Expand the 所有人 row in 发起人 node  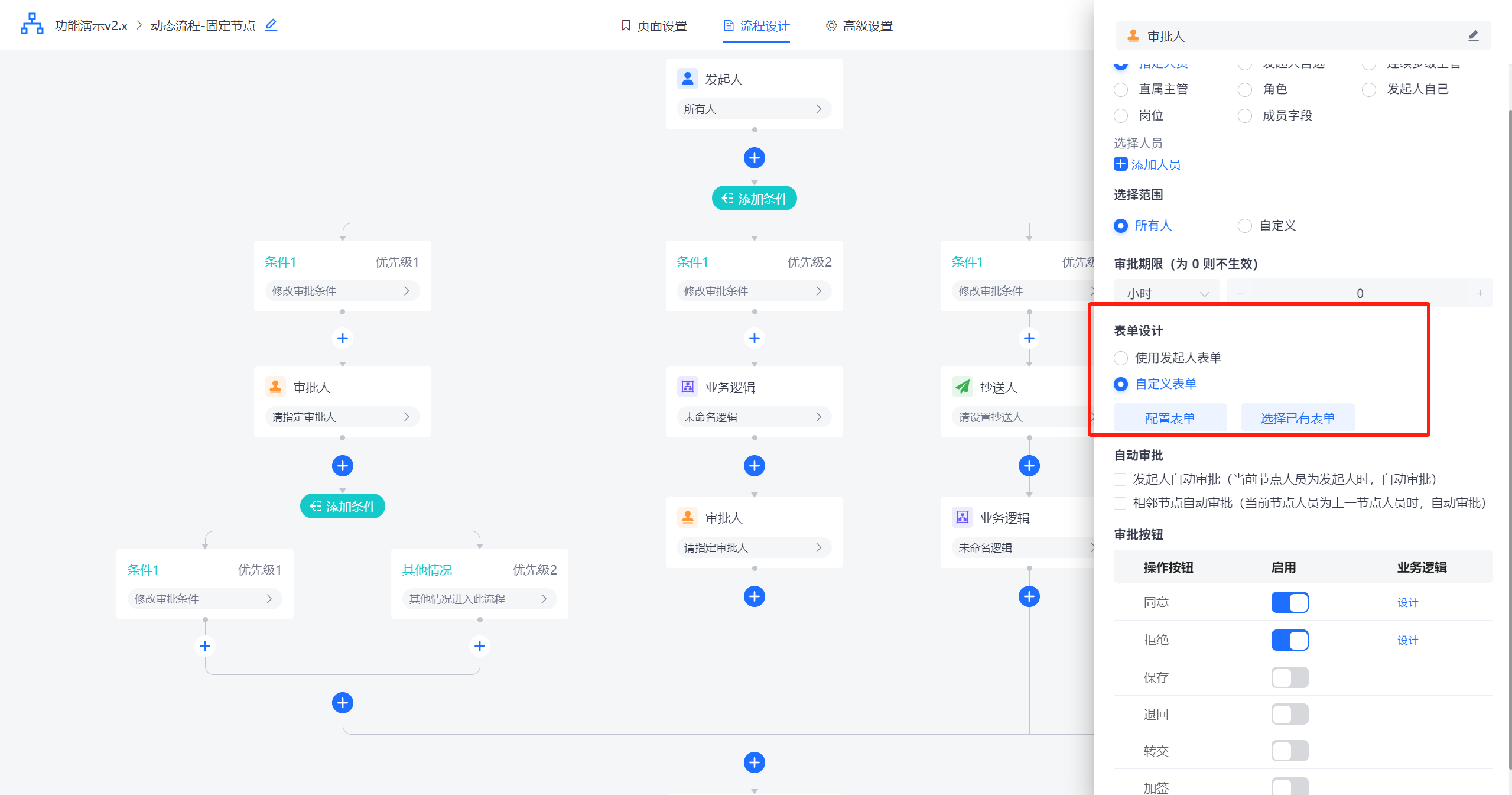[754, 109]
